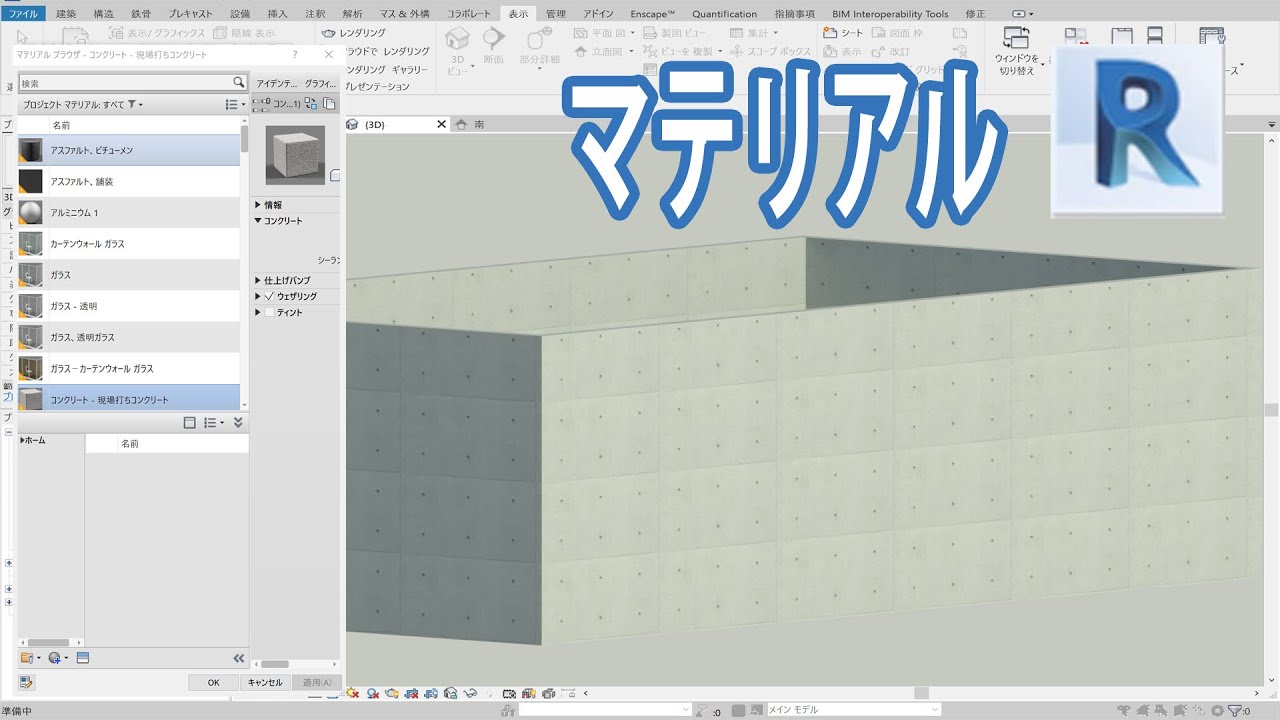
Task: Open the asset browser icon
Action: point(83,658)
